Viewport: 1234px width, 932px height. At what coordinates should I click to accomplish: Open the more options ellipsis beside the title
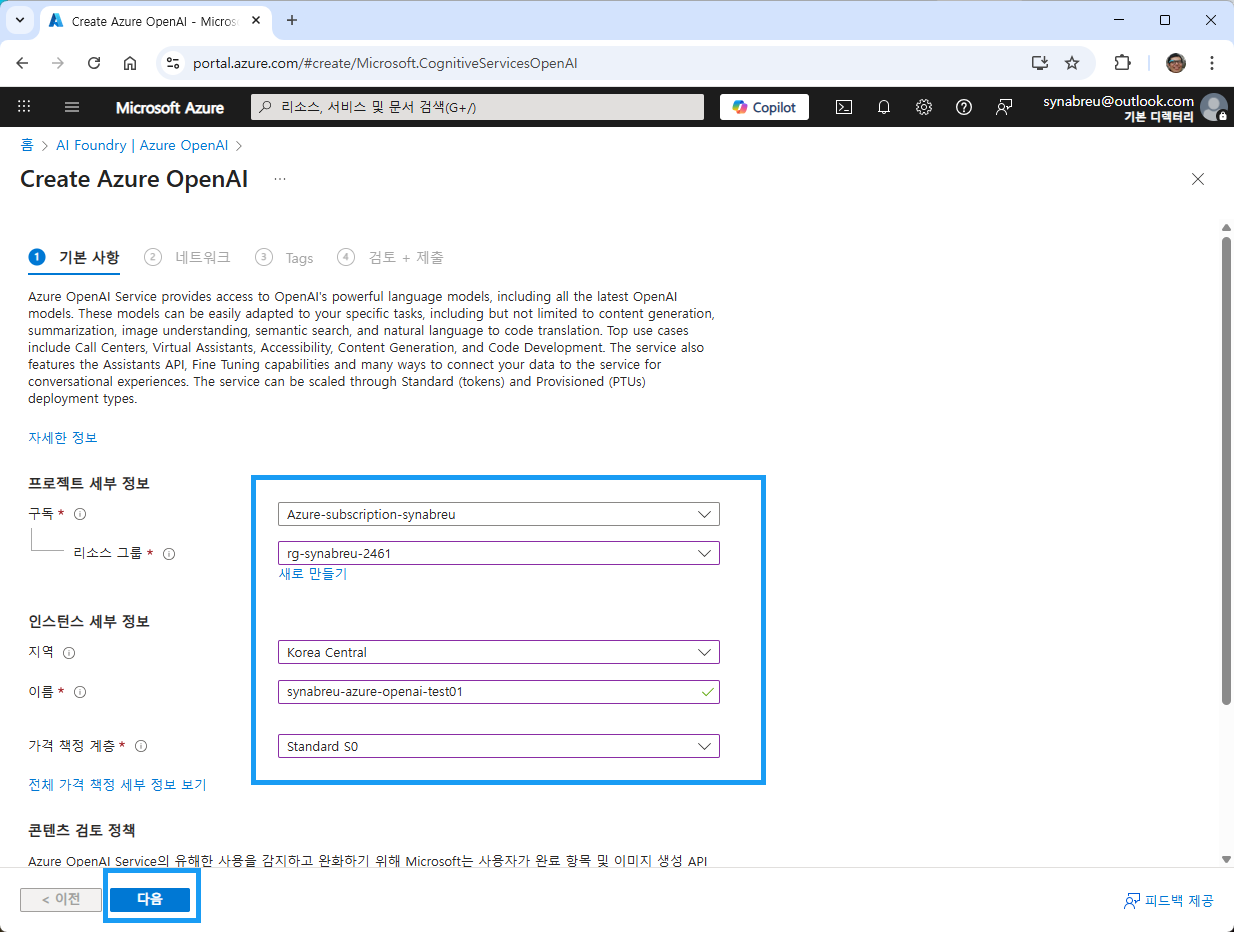(280, 179)
